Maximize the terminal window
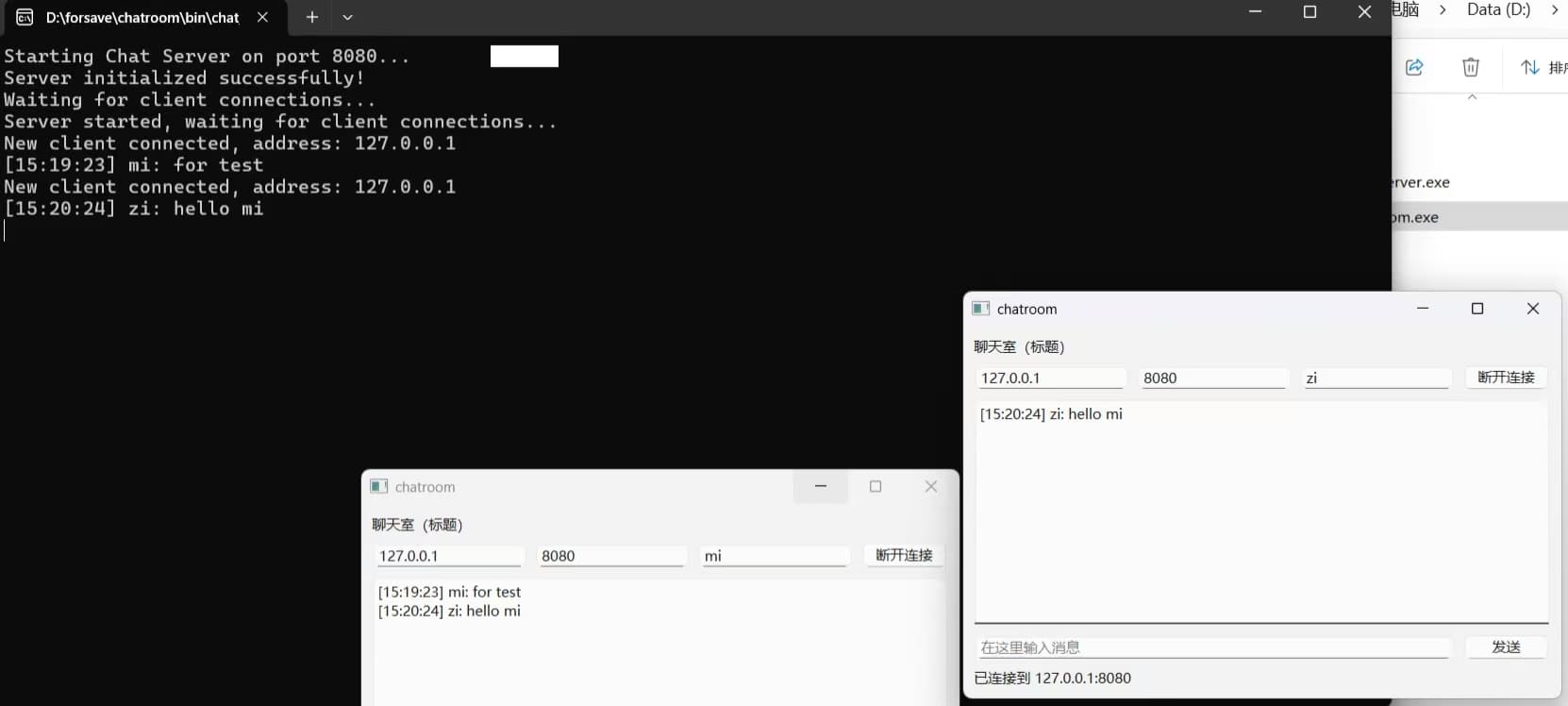1568x706 pixels. tap(1309, 12)
